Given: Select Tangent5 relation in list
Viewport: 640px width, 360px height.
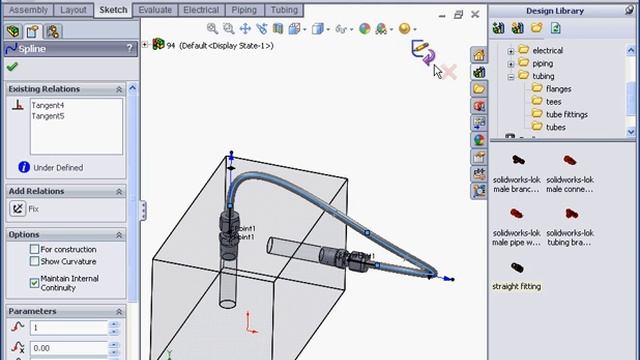Looking at the screenshot, I should click(48, 116).
